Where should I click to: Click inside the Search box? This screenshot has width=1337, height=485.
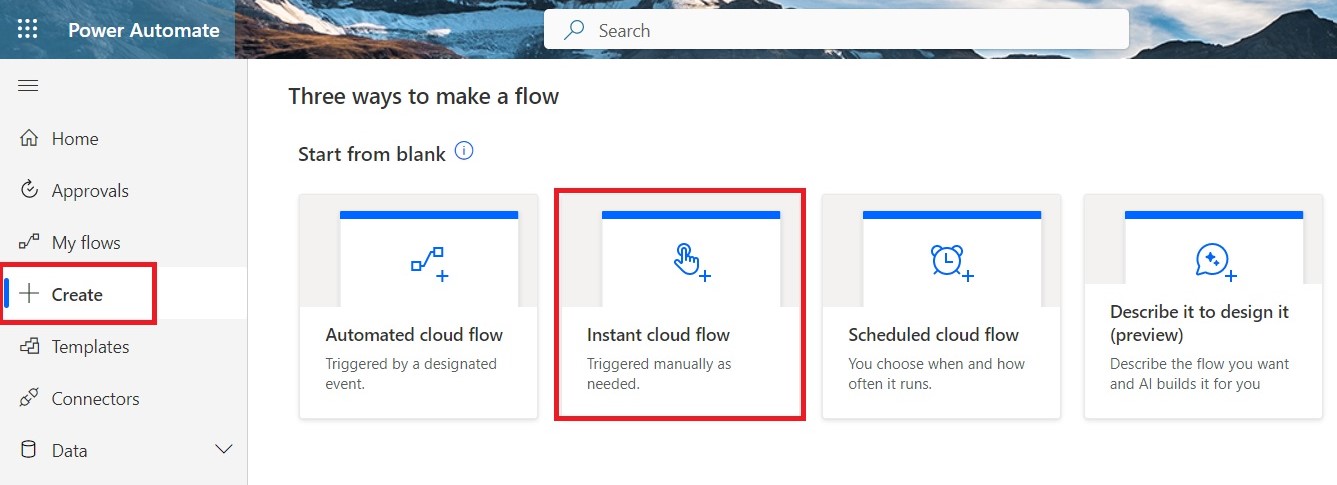[x=850, y=31]
